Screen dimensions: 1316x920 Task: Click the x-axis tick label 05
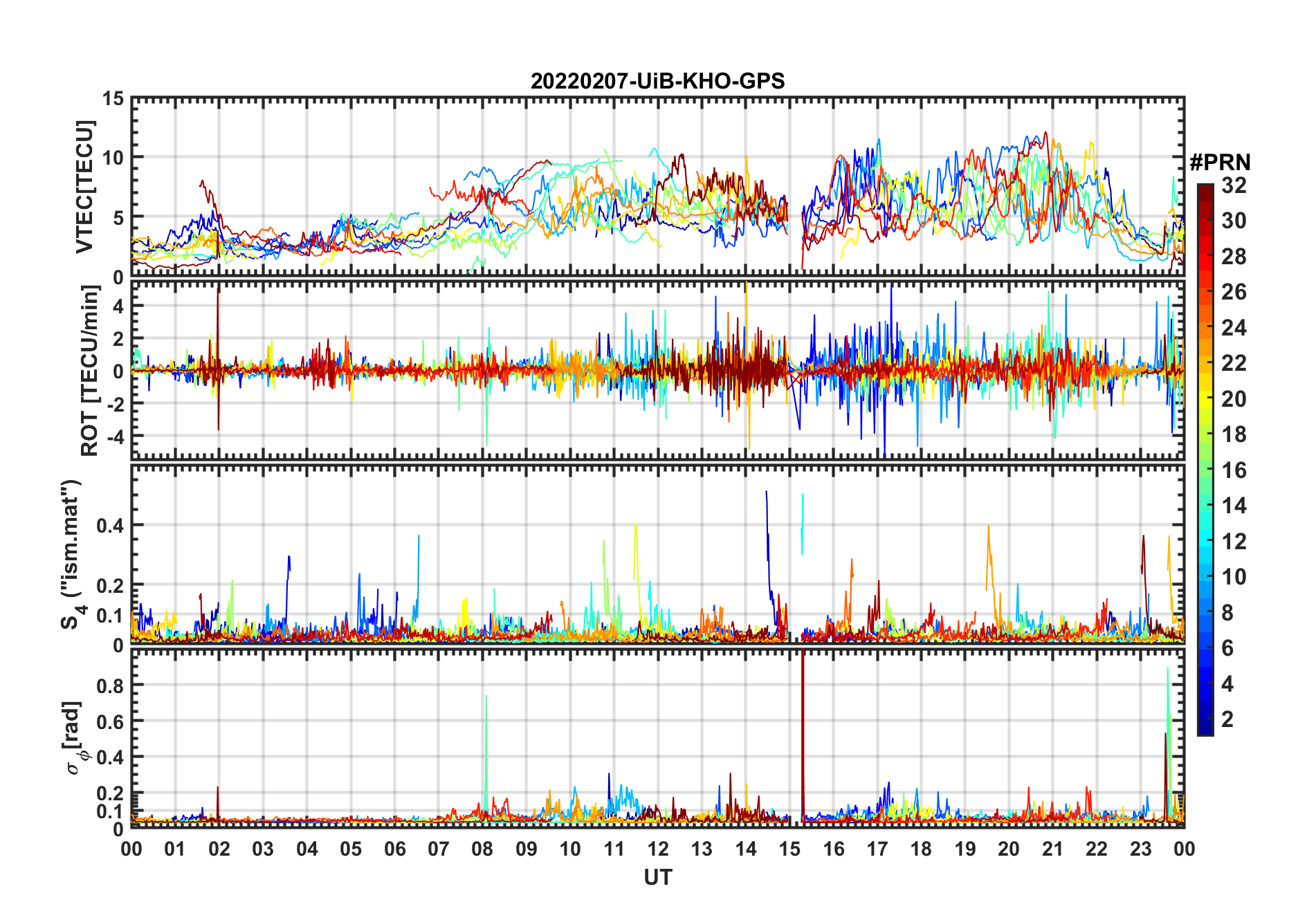pos(351,849)
